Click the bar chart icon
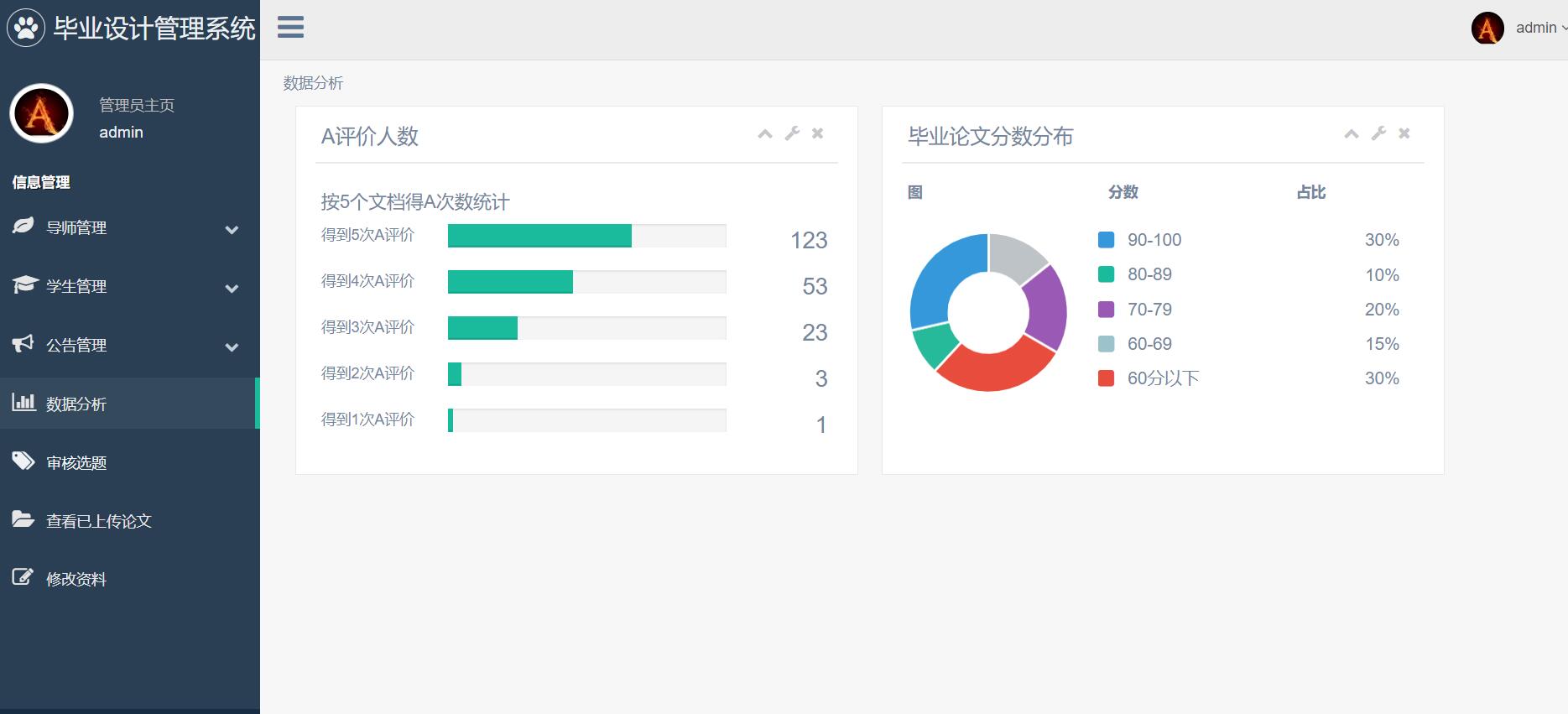Image resolution: width=1568 pixels, height=714 pixels. (x=23, y=402)
